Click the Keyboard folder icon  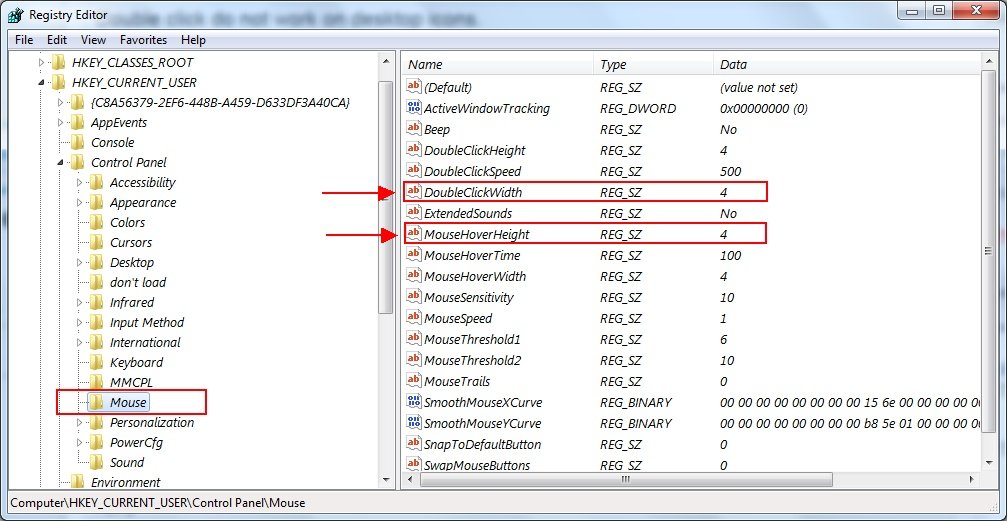tap(96, 362)
